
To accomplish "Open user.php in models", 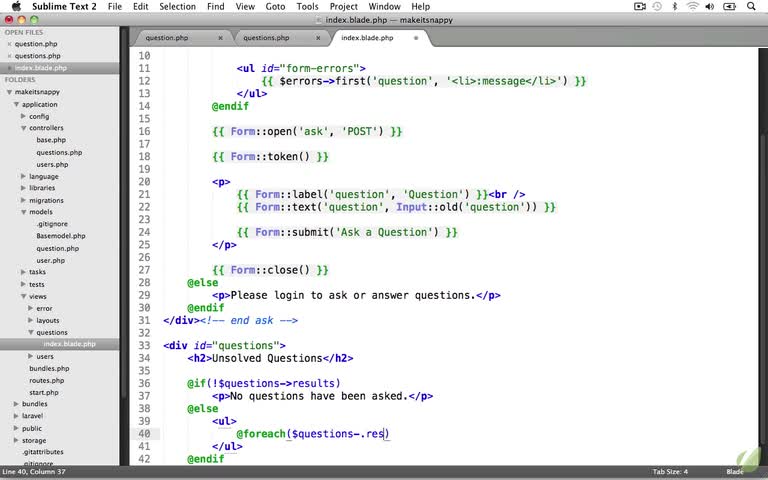I will point(50,261).
